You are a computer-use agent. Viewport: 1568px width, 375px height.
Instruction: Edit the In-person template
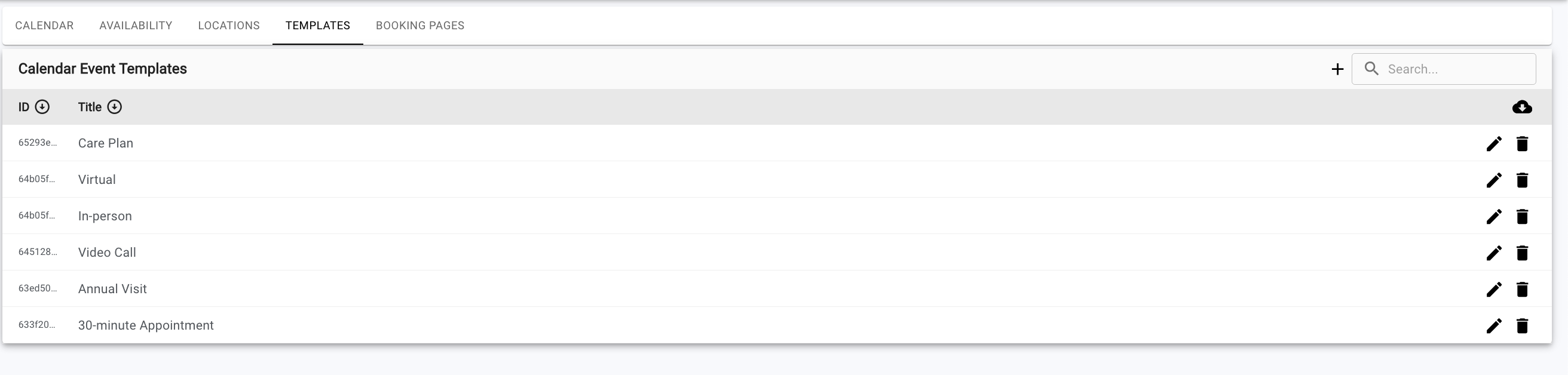1494,216
